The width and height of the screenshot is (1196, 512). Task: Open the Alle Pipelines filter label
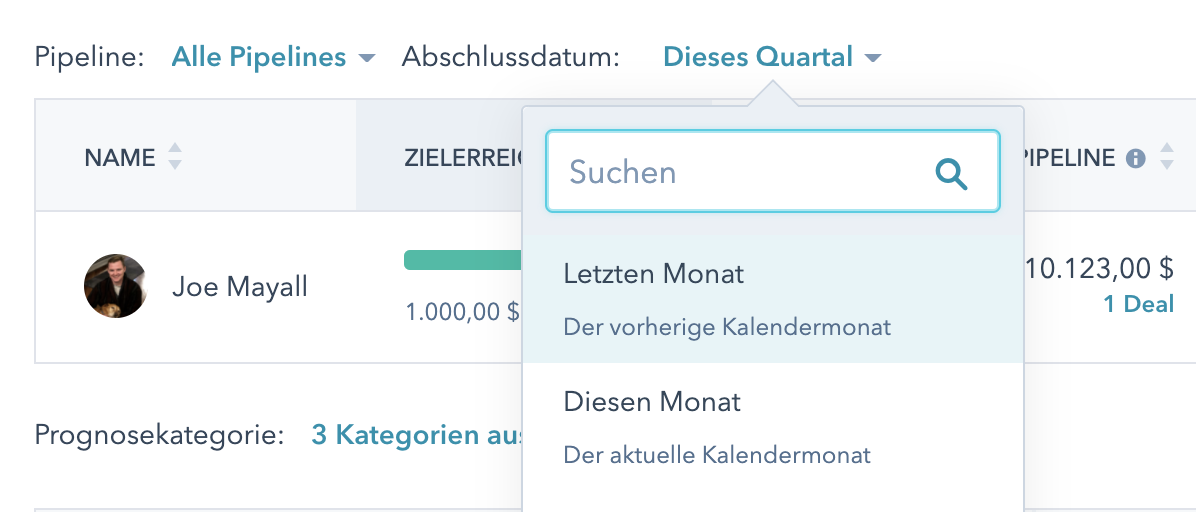(259, 57)
